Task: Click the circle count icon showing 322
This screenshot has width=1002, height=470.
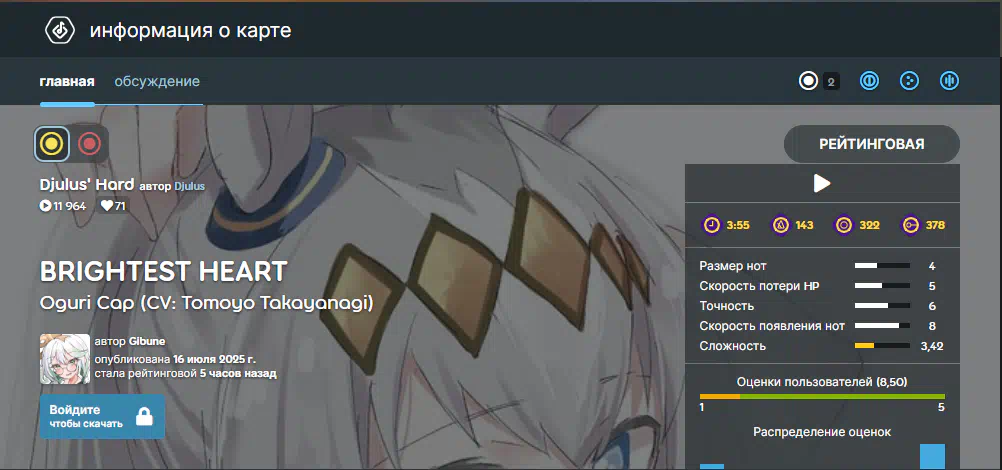Action: [x=845, y=225]
